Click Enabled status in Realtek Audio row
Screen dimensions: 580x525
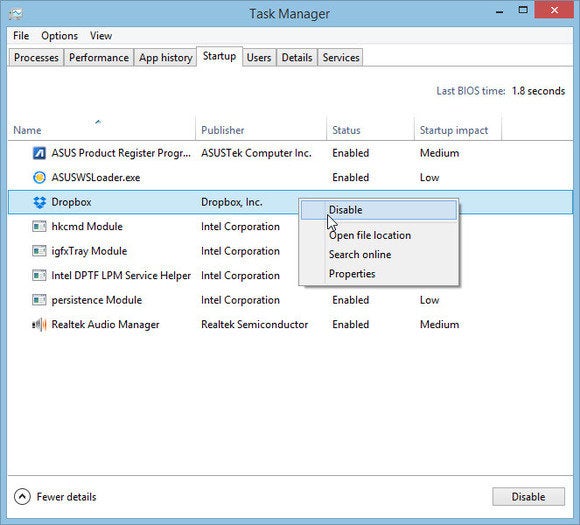[x=350, y=325]
